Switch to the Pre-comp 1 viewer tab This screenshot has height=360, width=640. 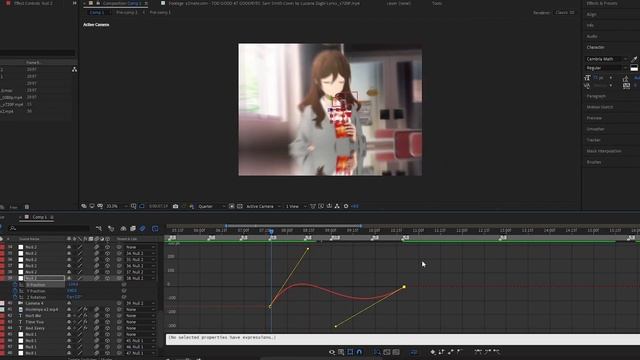pos(160,12)
